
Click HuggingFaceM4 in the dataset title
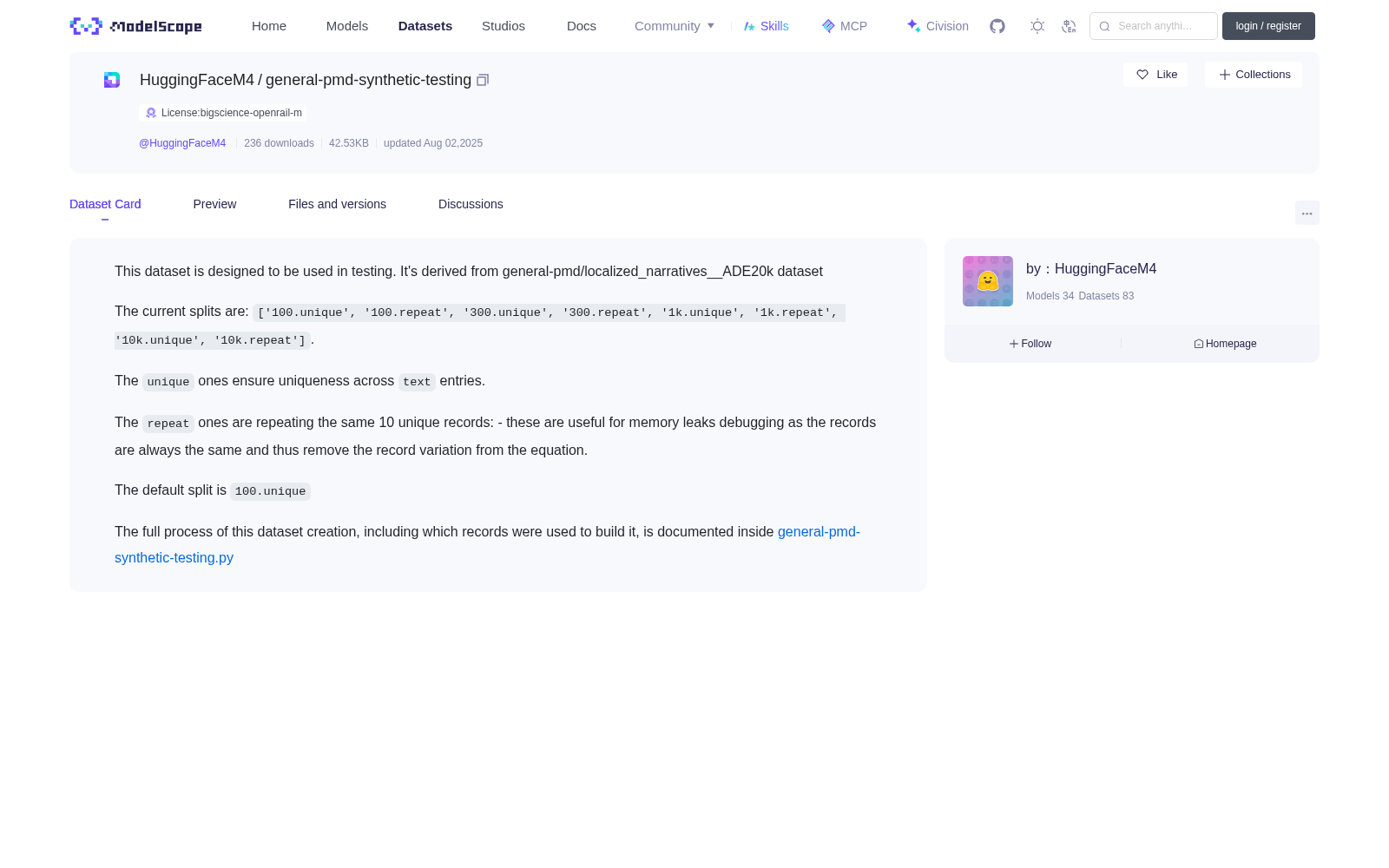197,80
